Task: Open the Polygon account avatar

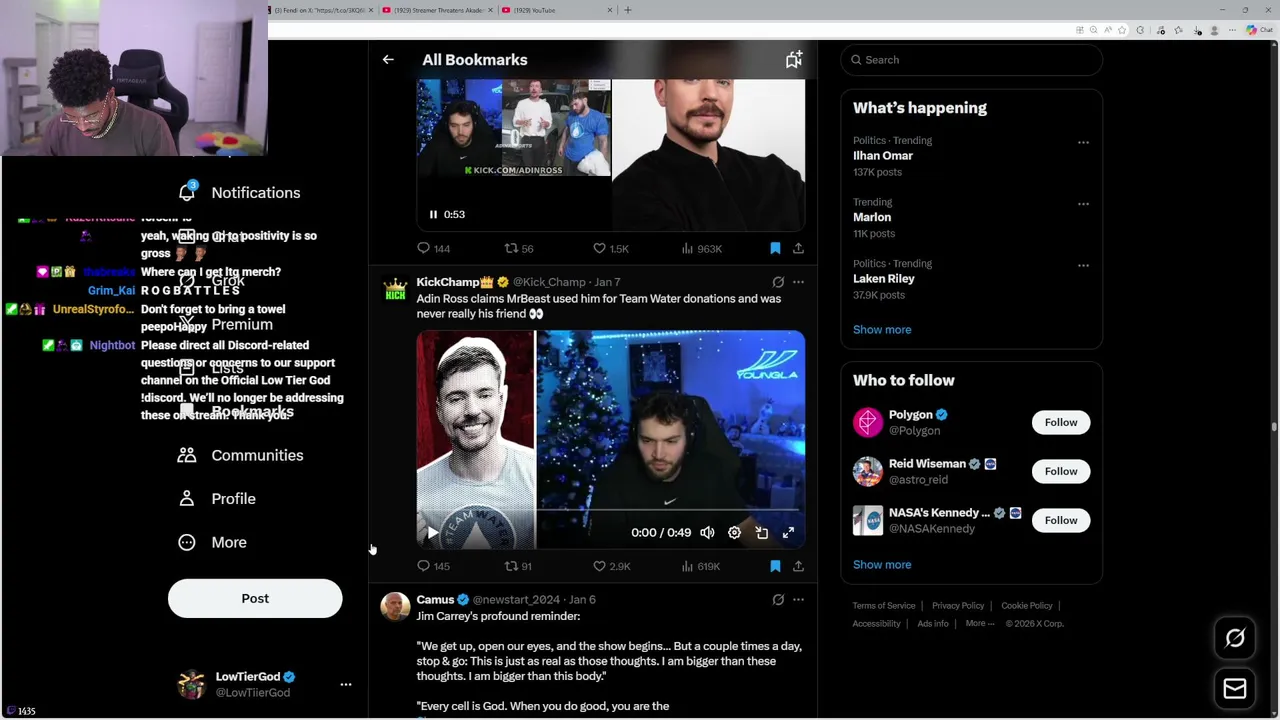Action: (867, 422)
